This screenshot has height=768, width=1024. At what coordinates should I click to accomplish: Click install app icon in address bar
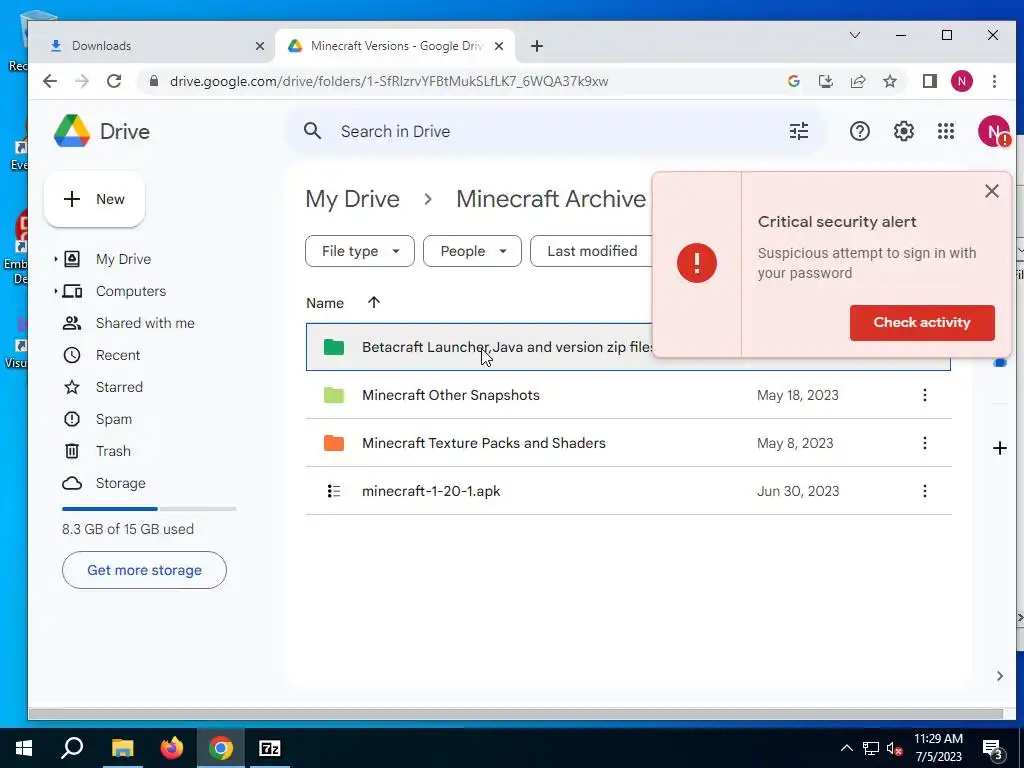[825, 81]
